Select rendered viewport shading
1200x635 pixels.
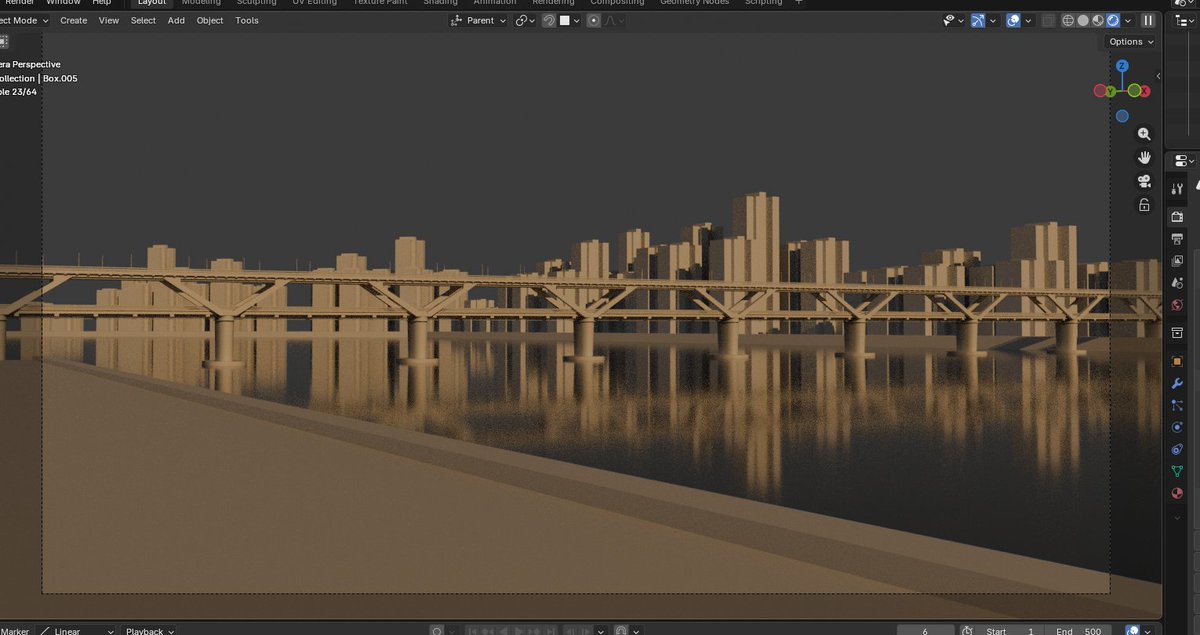coord(1112,20)
